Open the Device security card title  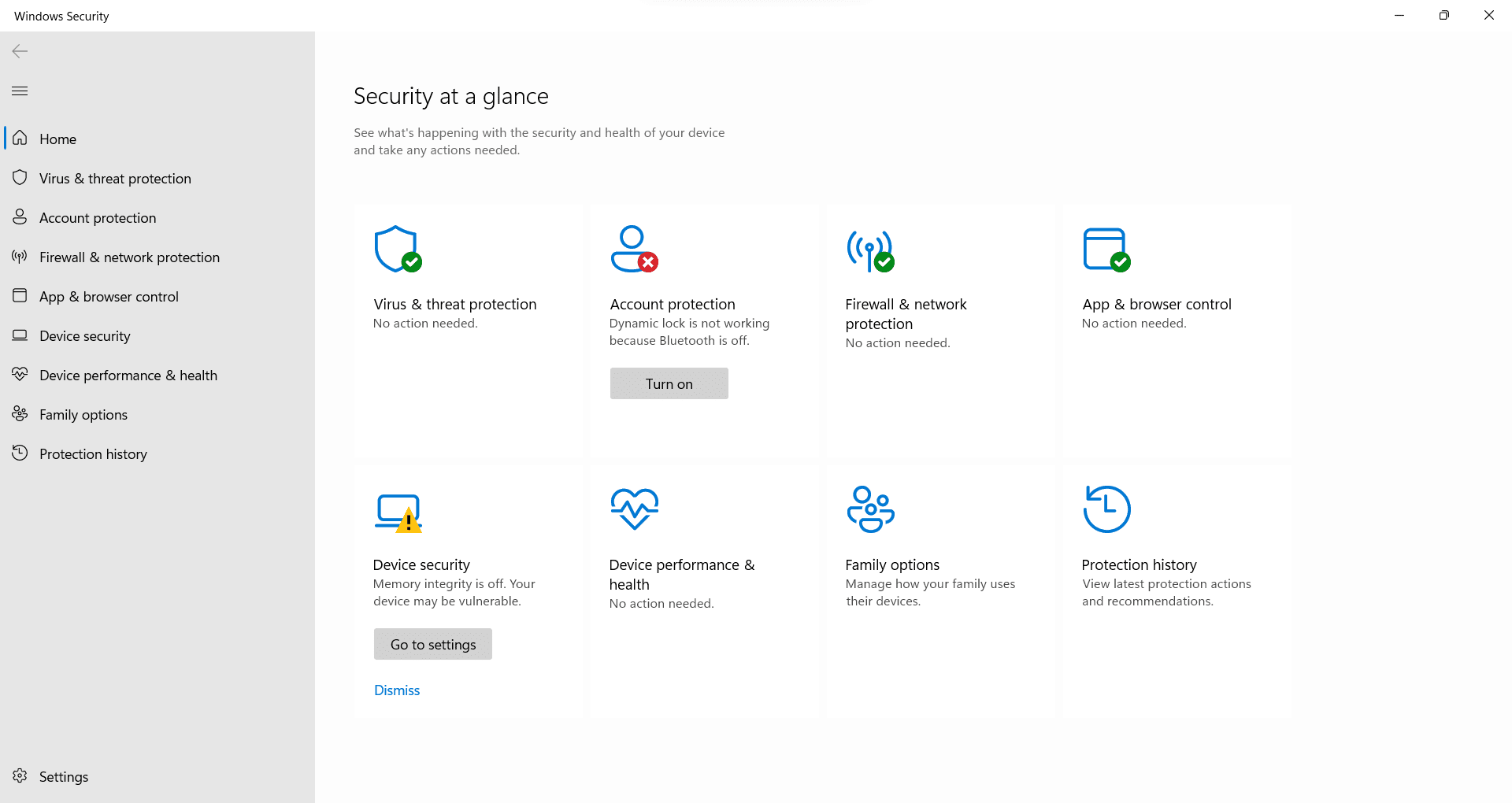pos(421,564)
